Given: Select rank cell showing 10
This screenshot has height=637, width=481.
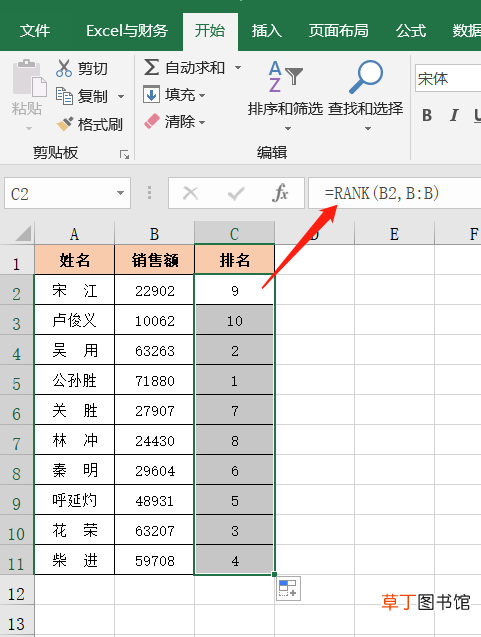Looking at the screenshot, I should 235,320.
